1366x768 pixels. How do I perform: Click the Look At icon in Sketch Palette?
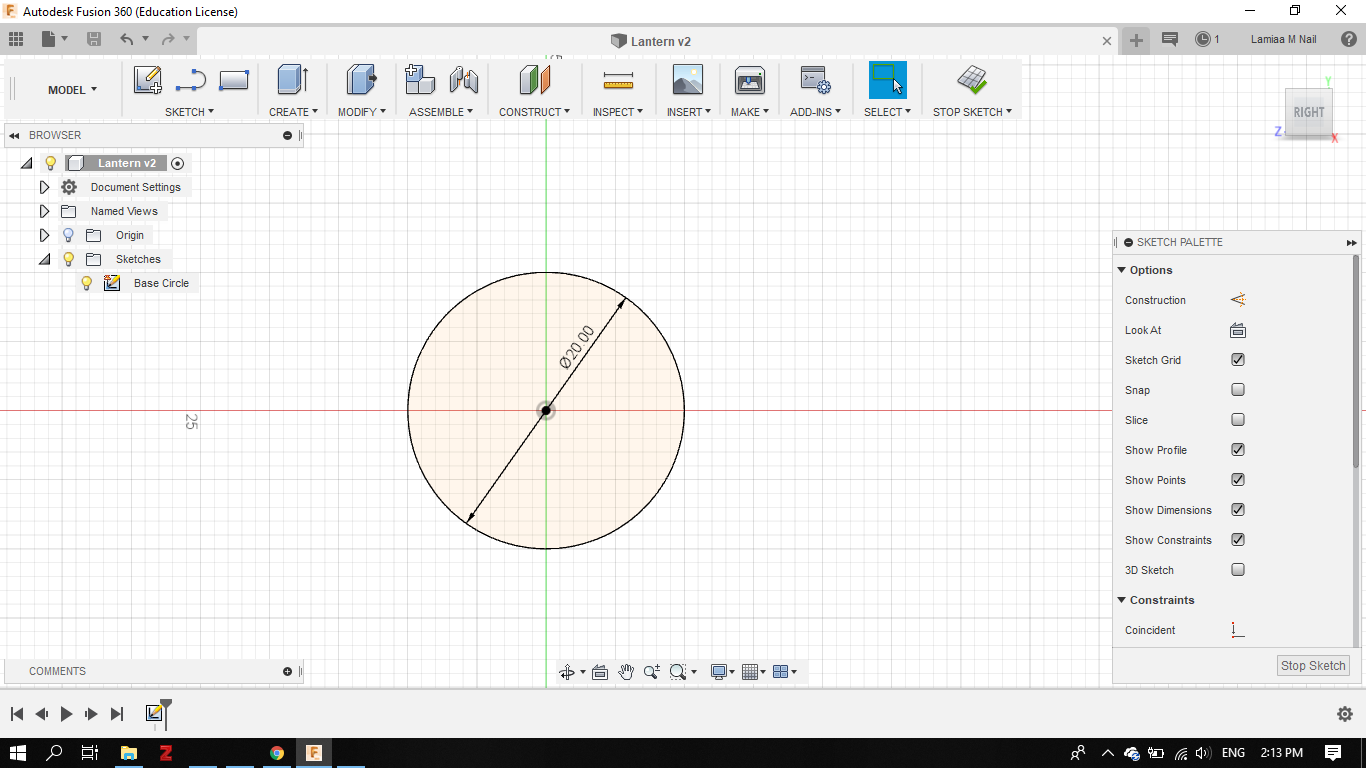(1238, 330)
